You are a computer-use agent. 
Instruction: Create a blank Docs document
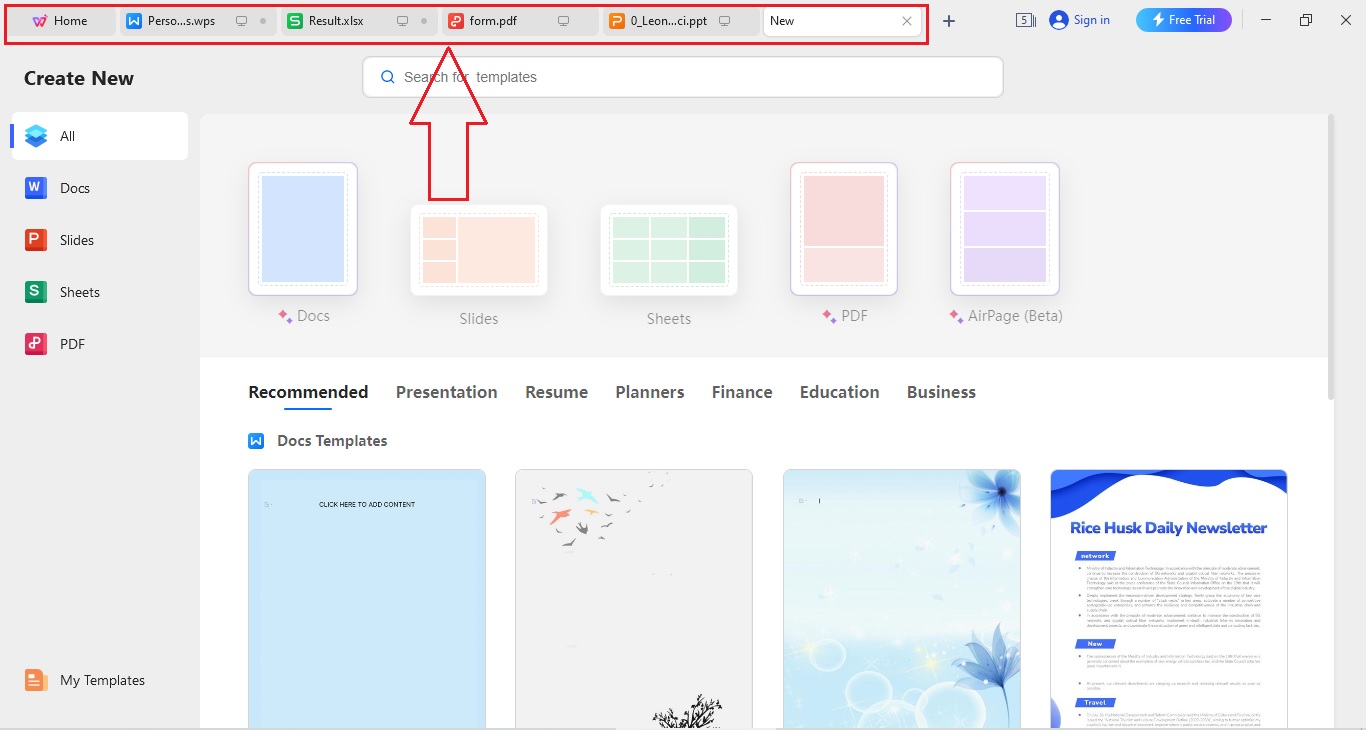(303, 229)
